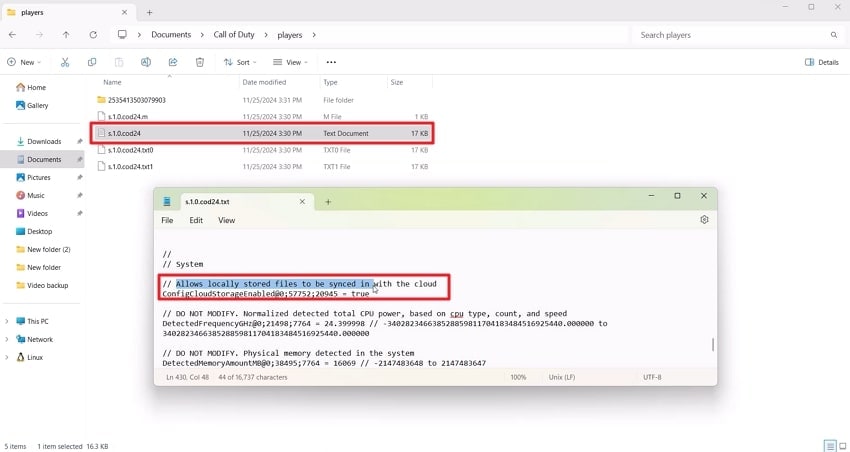Navigate up one folder level
This screenshot has height=452, width=850.
66,35
